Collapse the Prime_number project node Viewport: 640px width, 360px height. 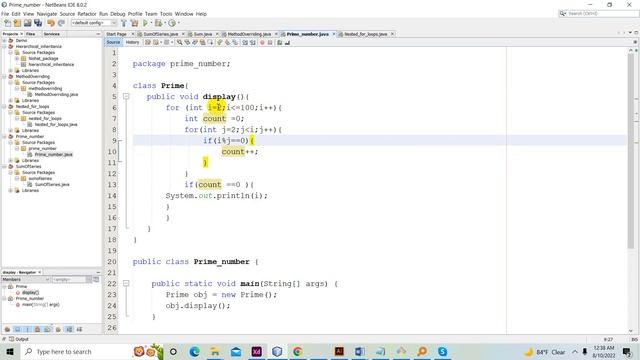click(4, 136)
